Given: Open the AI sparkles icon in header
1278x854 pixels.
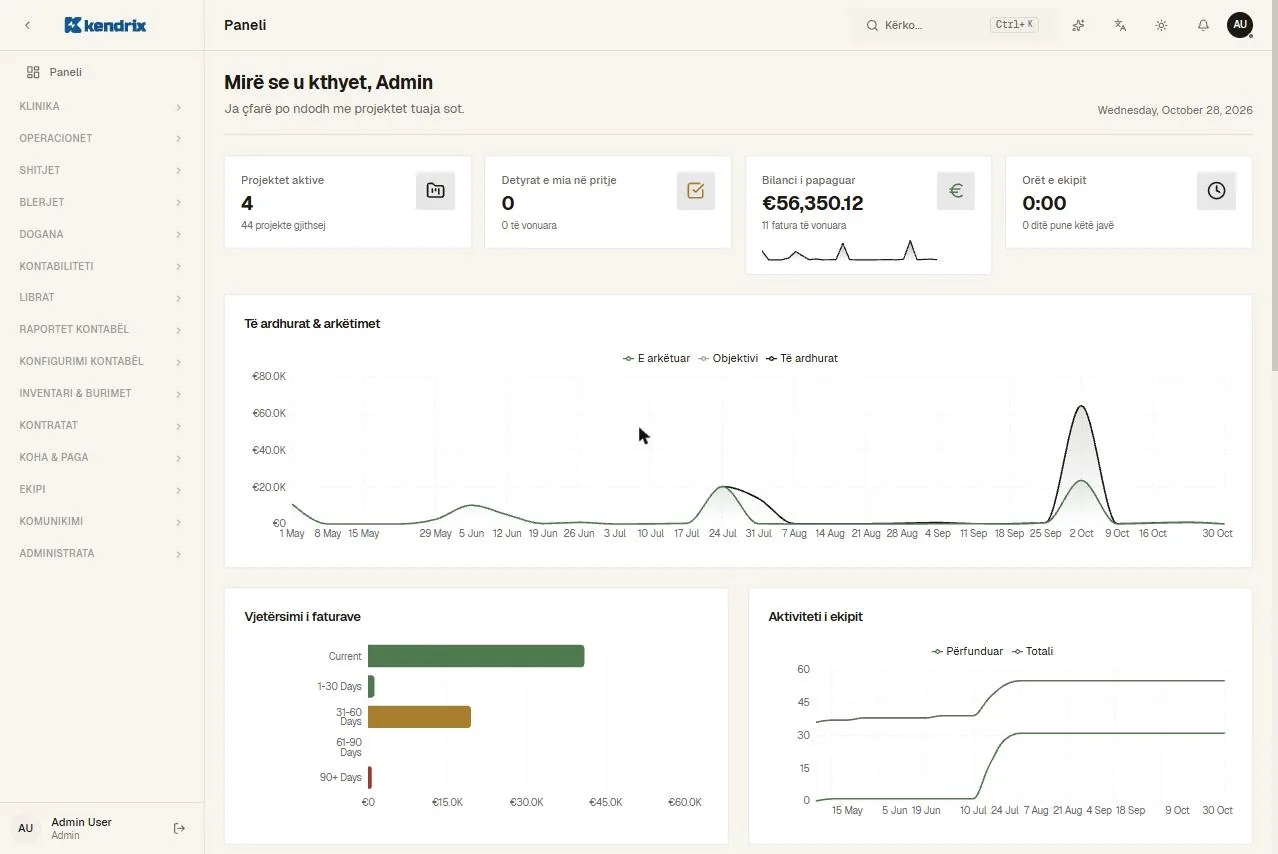Looking at the screenshot, I should (x=1078, y=25).
